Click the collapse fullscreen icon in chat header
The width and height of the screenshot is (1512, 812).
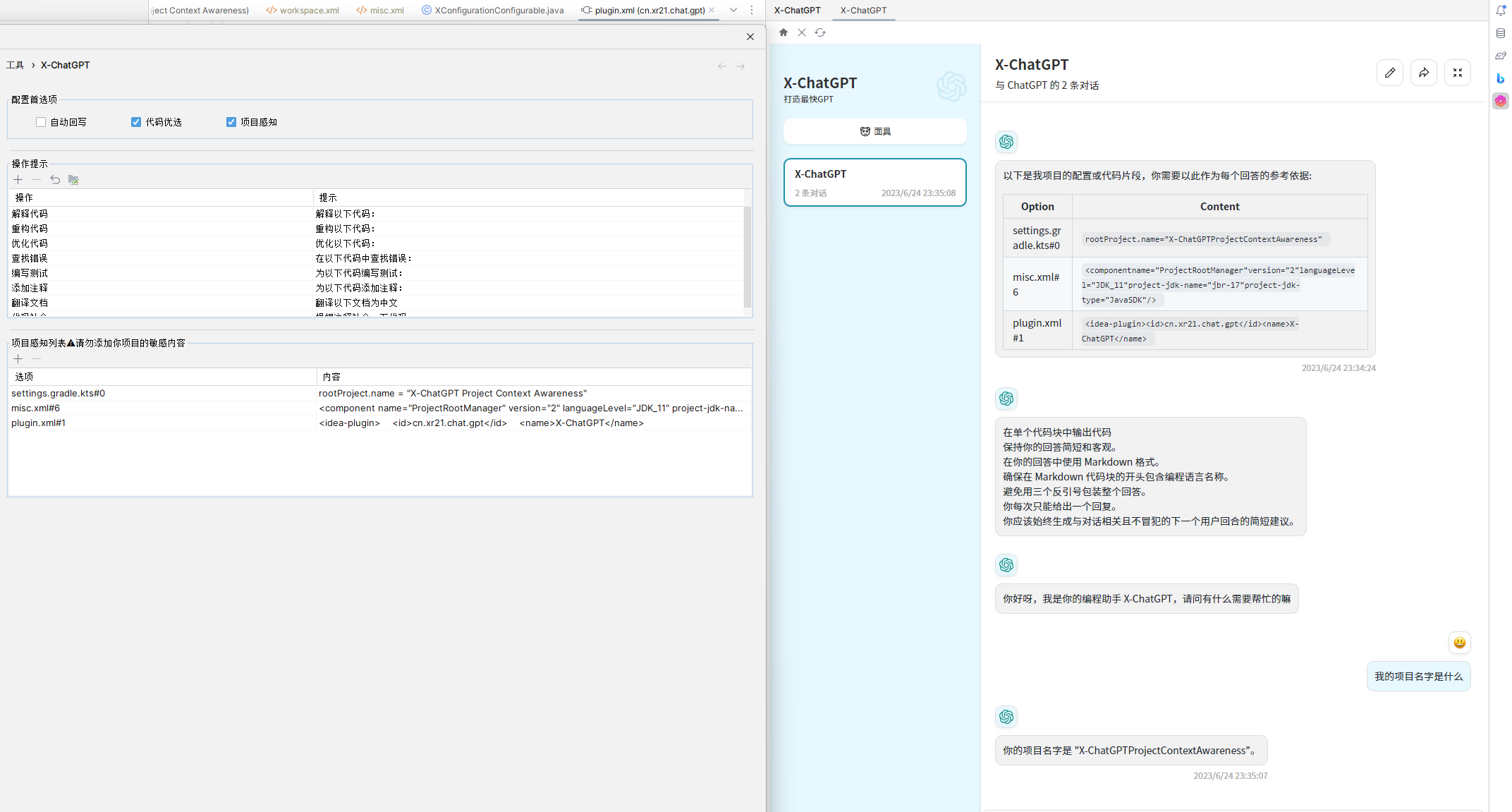click(x=1457, y=73)
